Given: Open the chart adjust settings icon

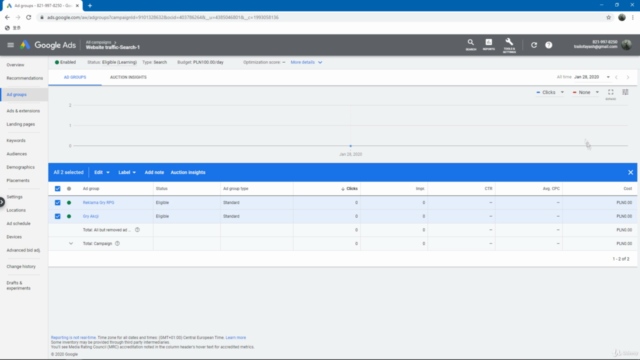Looking at the screenshot, I should [625, 92].
